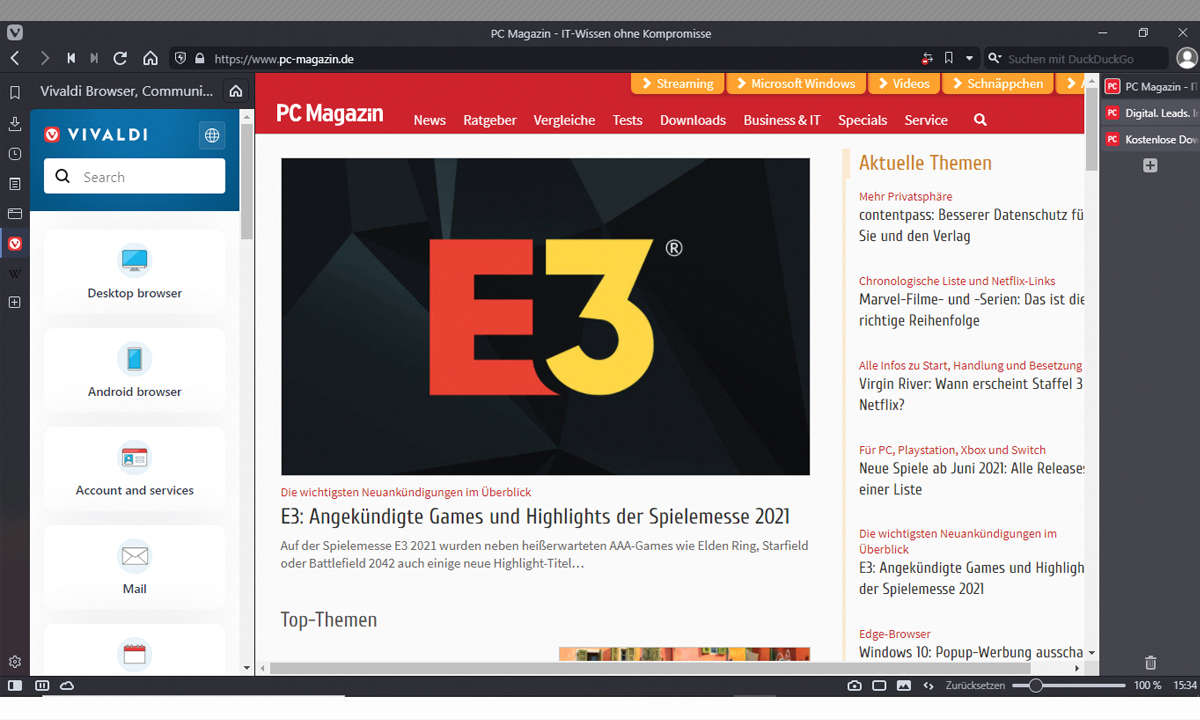The height and width of the screenshot is (720, 1200).
Task: Reset zoom with Zurücksetzen
Action: click(975, 686)
